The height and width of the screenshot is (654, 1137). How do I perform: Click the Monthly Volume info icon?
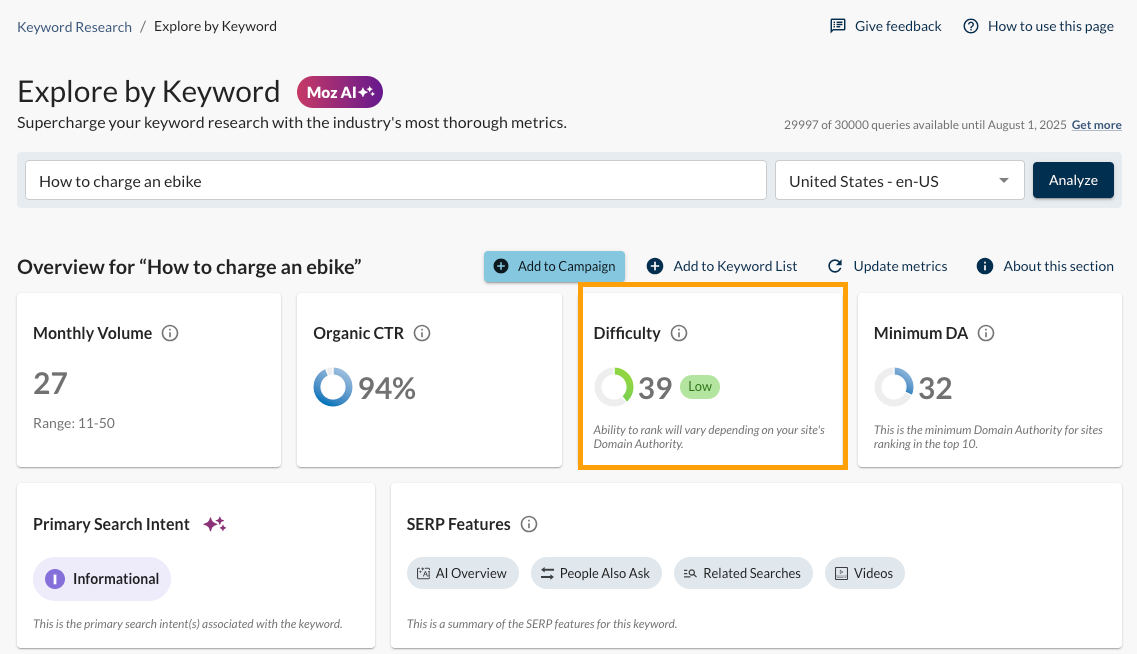[170, 333]
